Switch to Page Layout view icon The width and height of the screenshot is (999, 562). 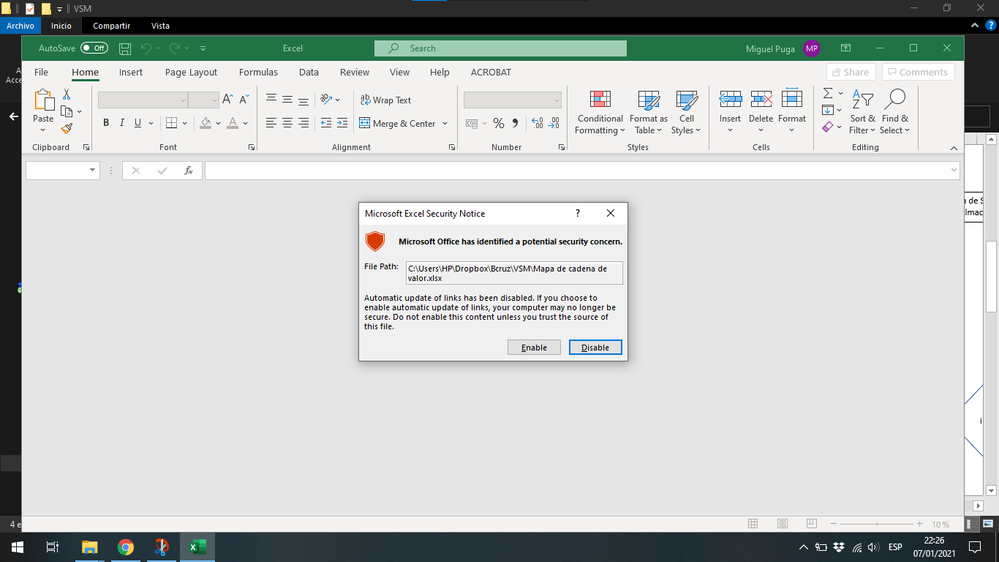coord(782,524)
